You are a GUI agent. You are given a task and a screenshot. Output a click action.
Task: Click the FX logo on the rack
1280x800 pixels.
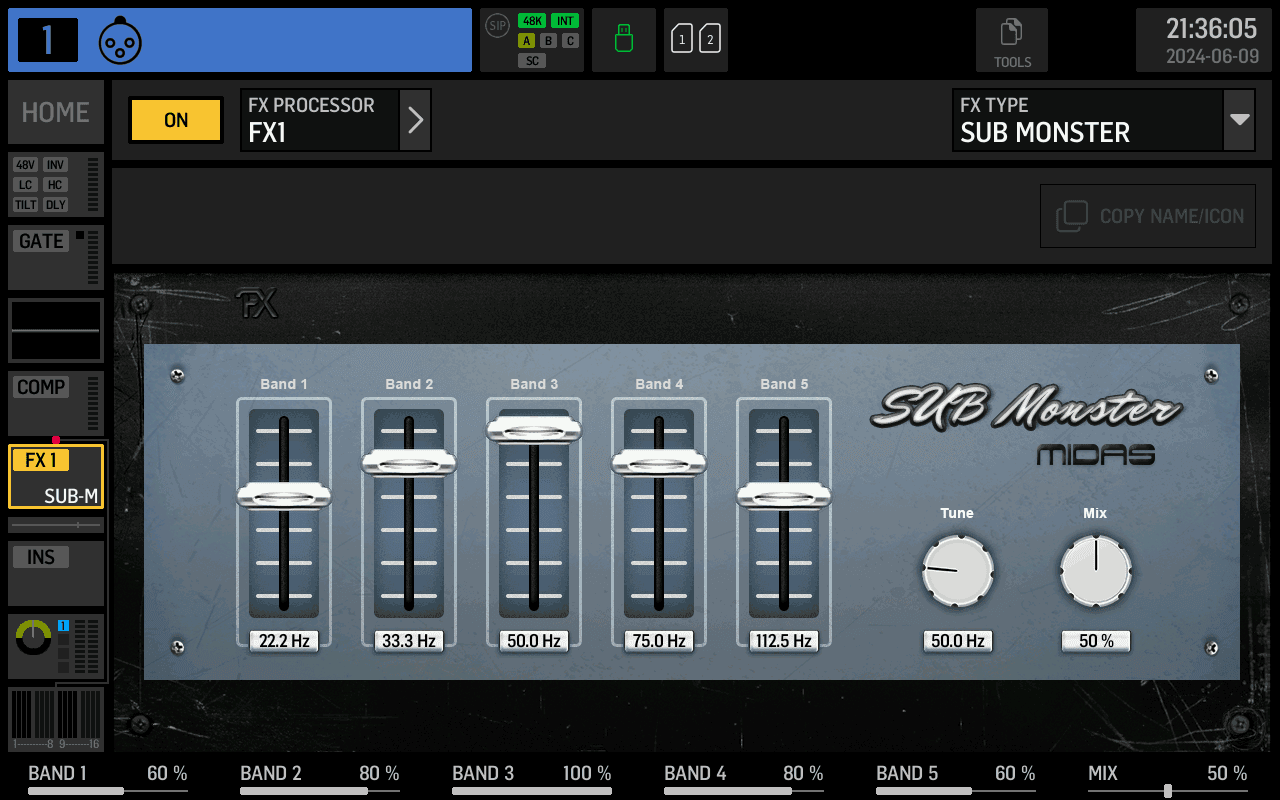[257, 304]
